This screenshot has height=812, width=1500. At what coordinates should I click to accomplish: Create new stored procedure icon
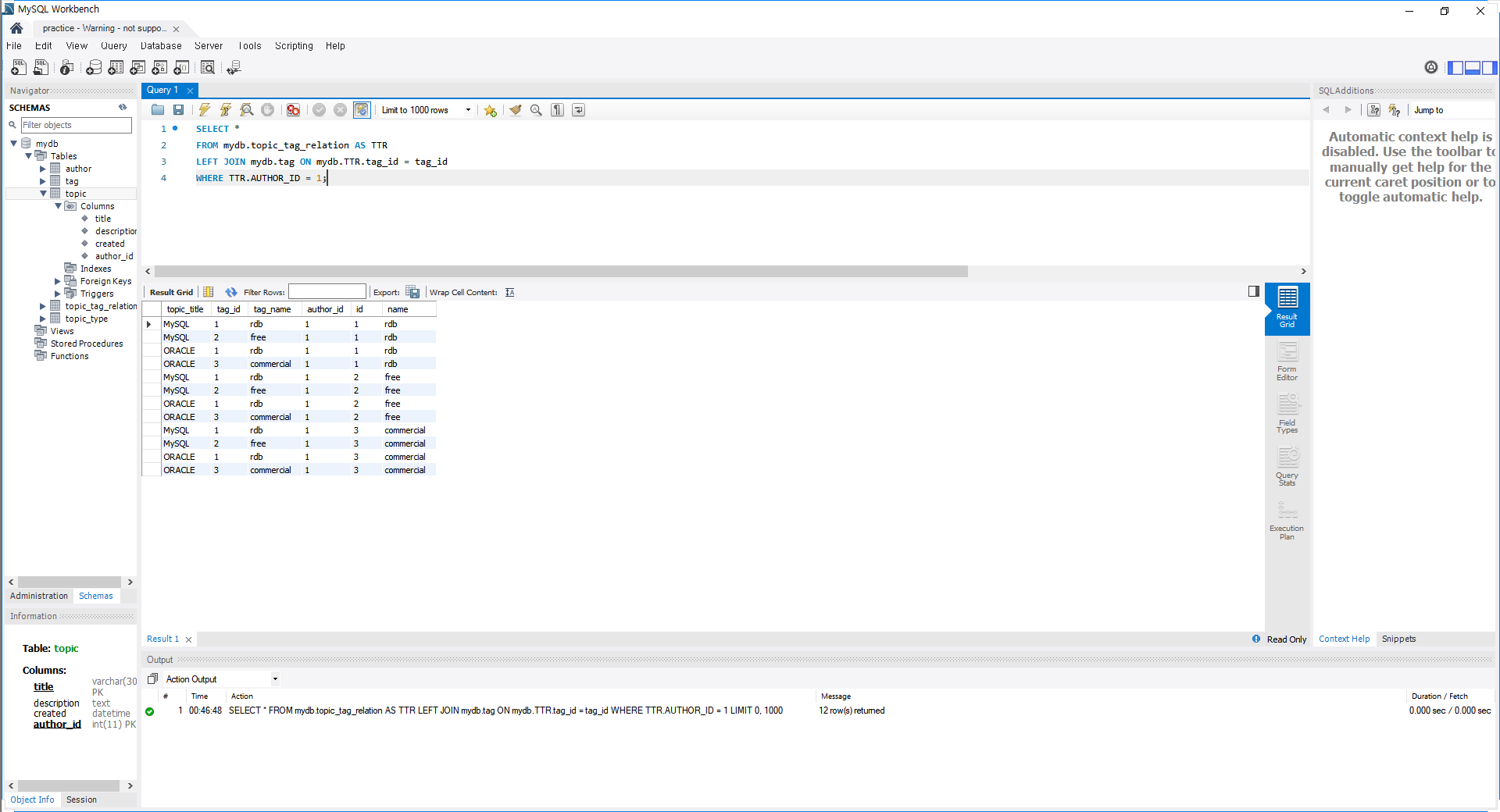click(159, 68)
